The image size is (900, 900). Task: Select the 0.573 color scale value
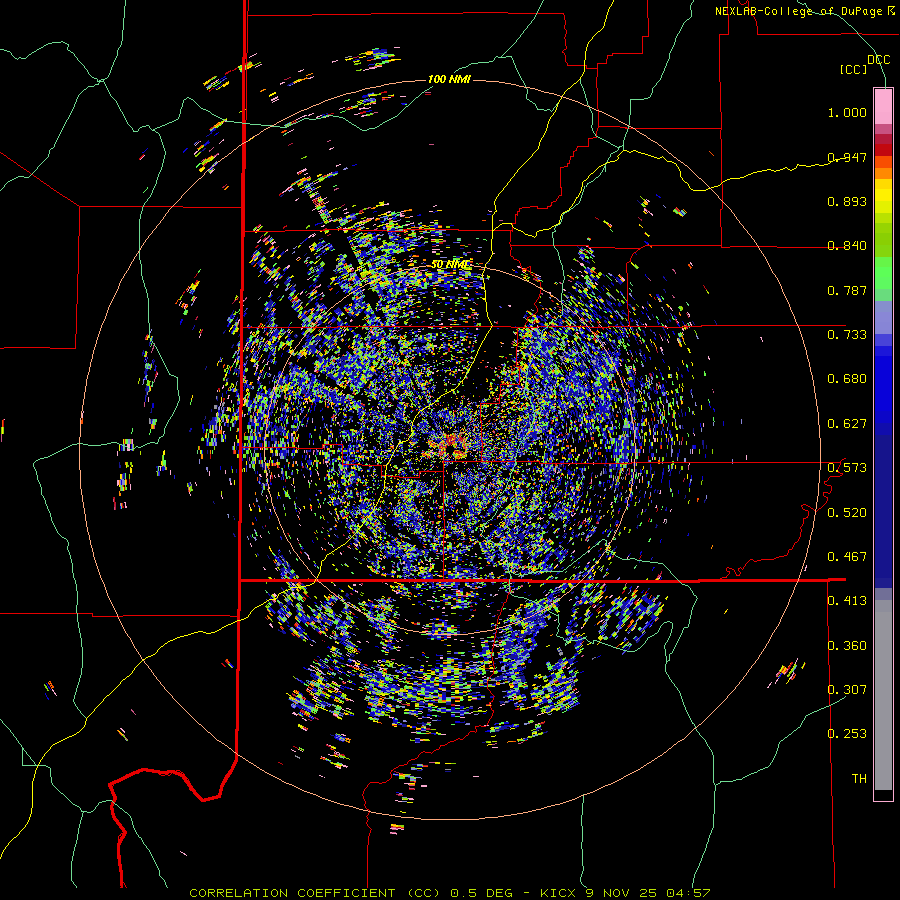point(847,467)
